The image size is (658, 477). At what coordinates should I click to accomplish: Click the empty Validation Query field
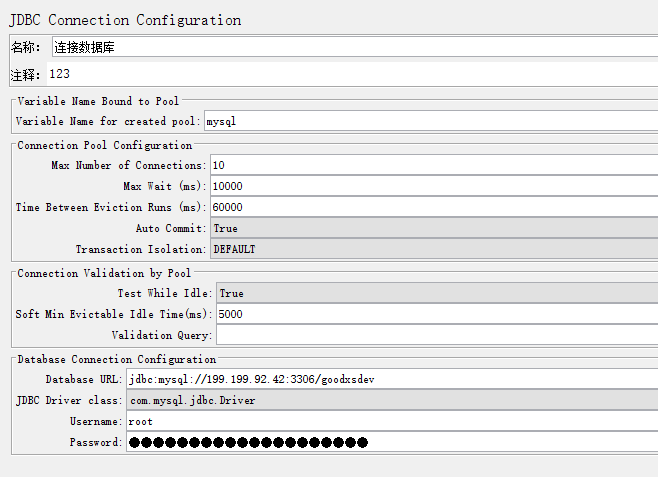(x=435, y=335)
